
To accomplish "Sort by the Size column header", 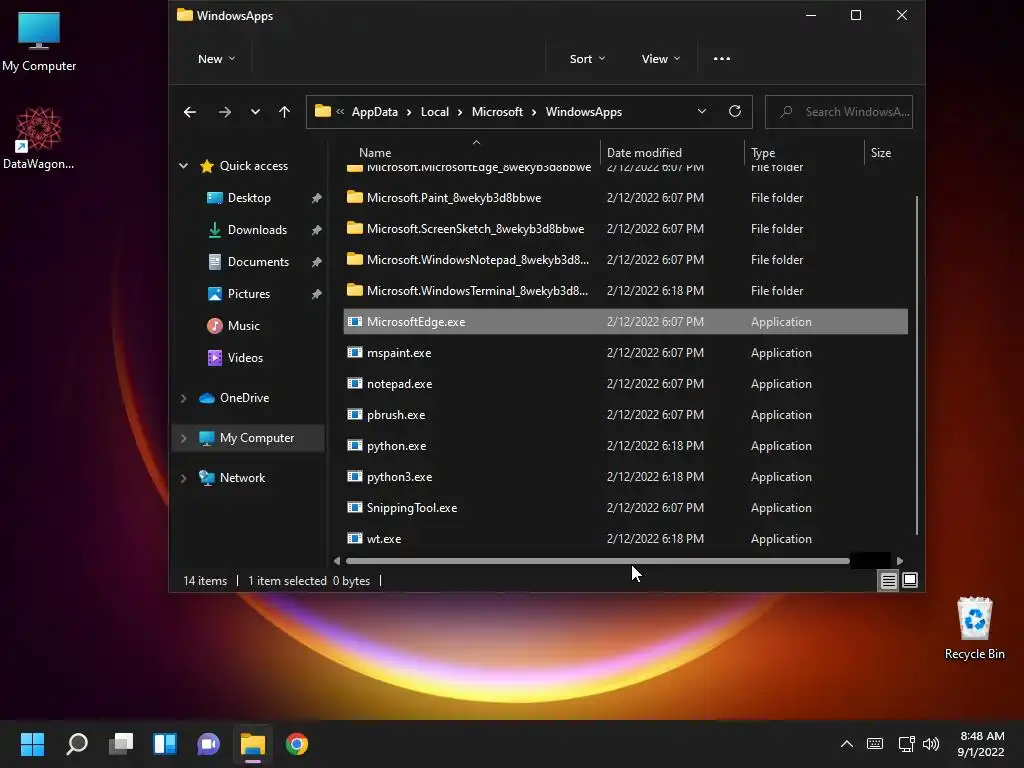I will (x=880, y=153).
